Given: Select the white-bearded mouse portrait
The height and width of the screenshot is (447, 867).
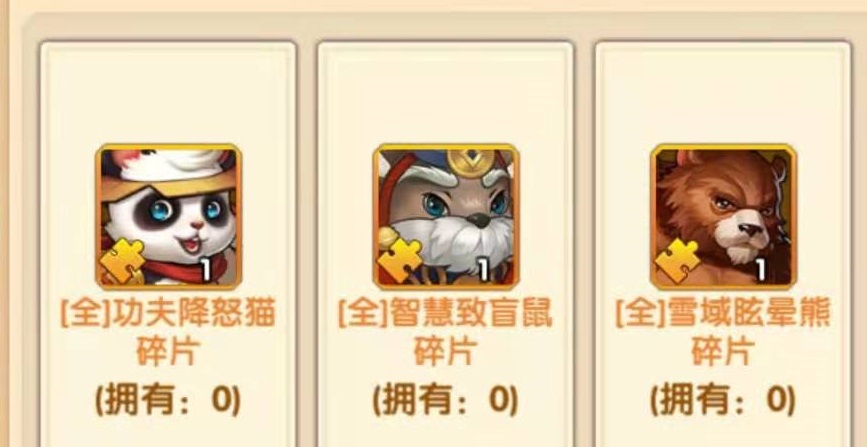Looking at the screenshot, I should (446, 216).
